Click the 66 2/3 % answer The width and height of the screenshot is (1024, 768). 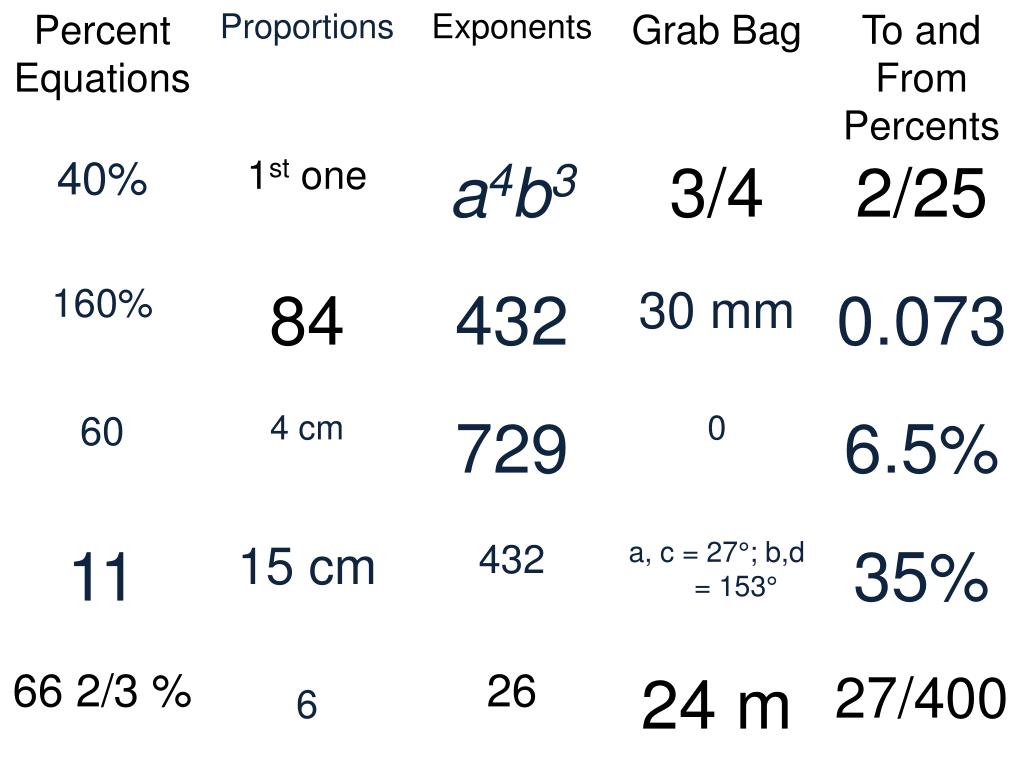(x=103, y=692)
